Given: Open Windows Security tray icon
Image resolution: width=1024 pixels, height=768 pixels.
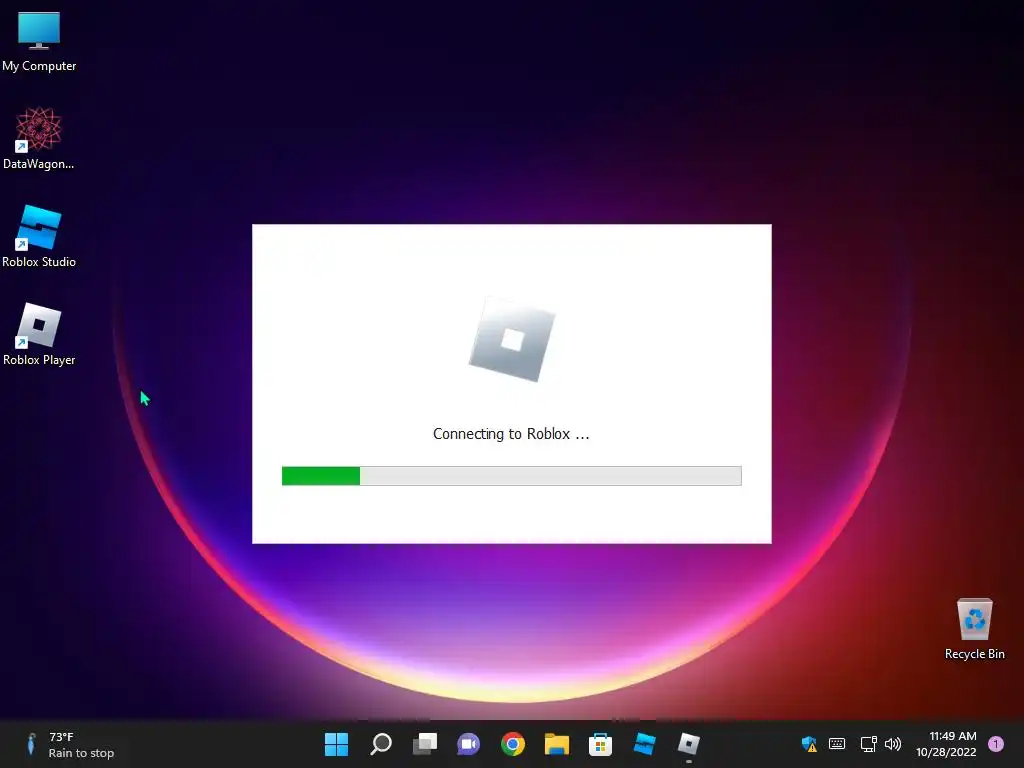Looking at the screenshot, I should (x=809, y=744).
